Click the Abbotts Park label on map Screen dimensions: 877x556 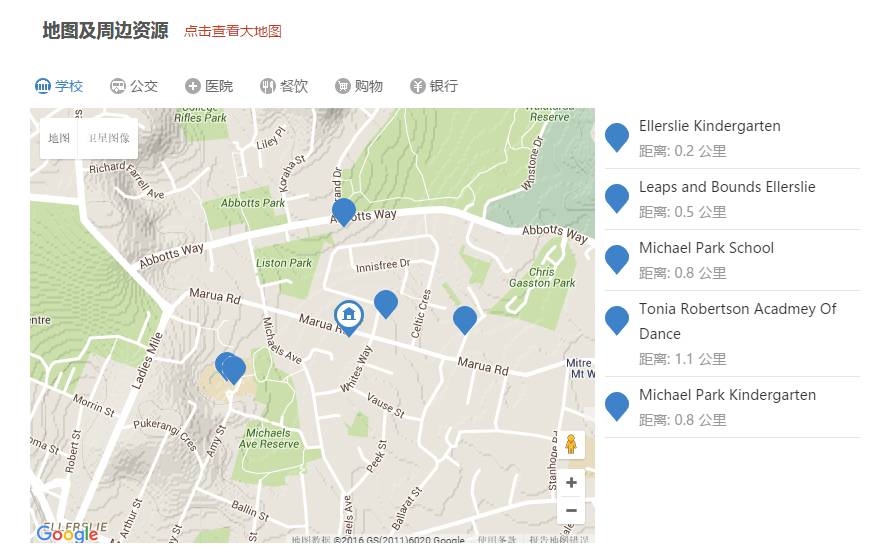[x=253, y=203]
